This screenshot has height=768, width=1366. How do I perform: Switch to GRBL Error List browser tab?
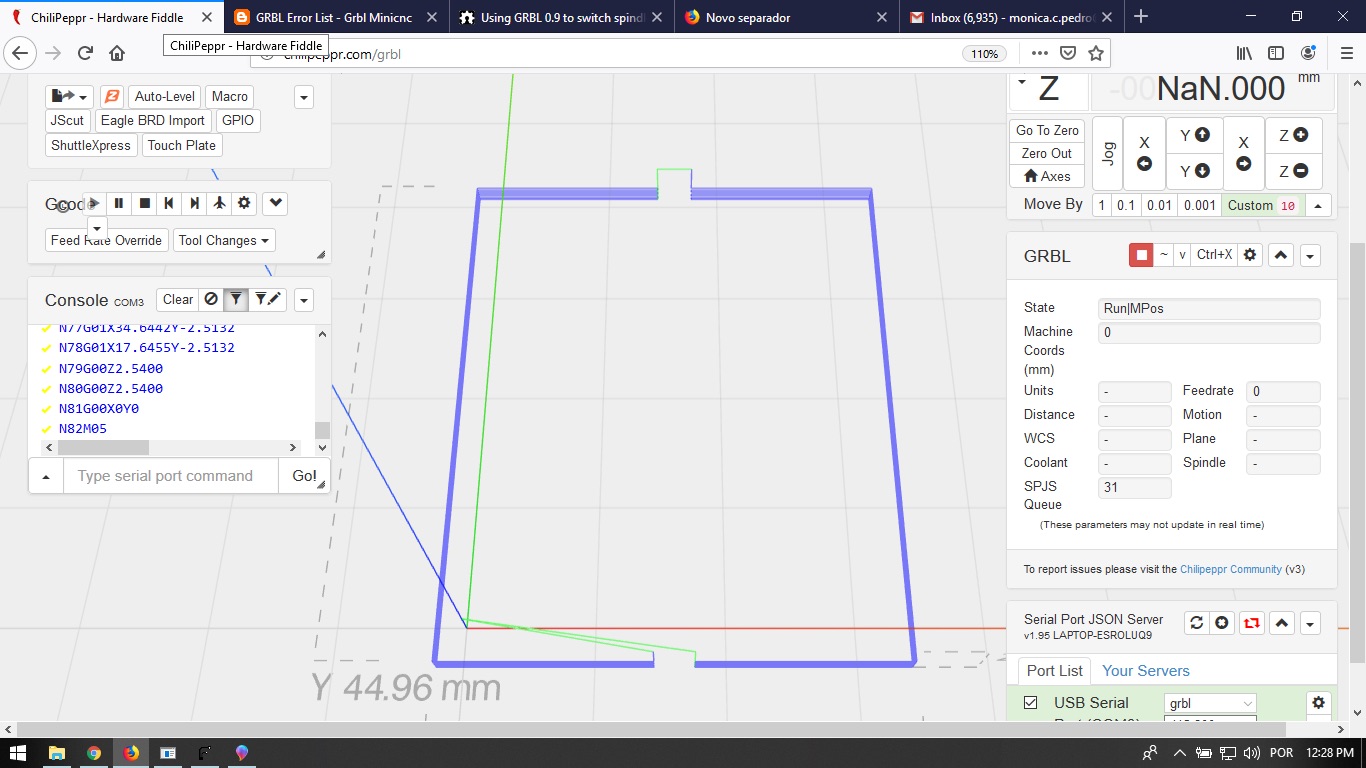(x=335, y=17)
